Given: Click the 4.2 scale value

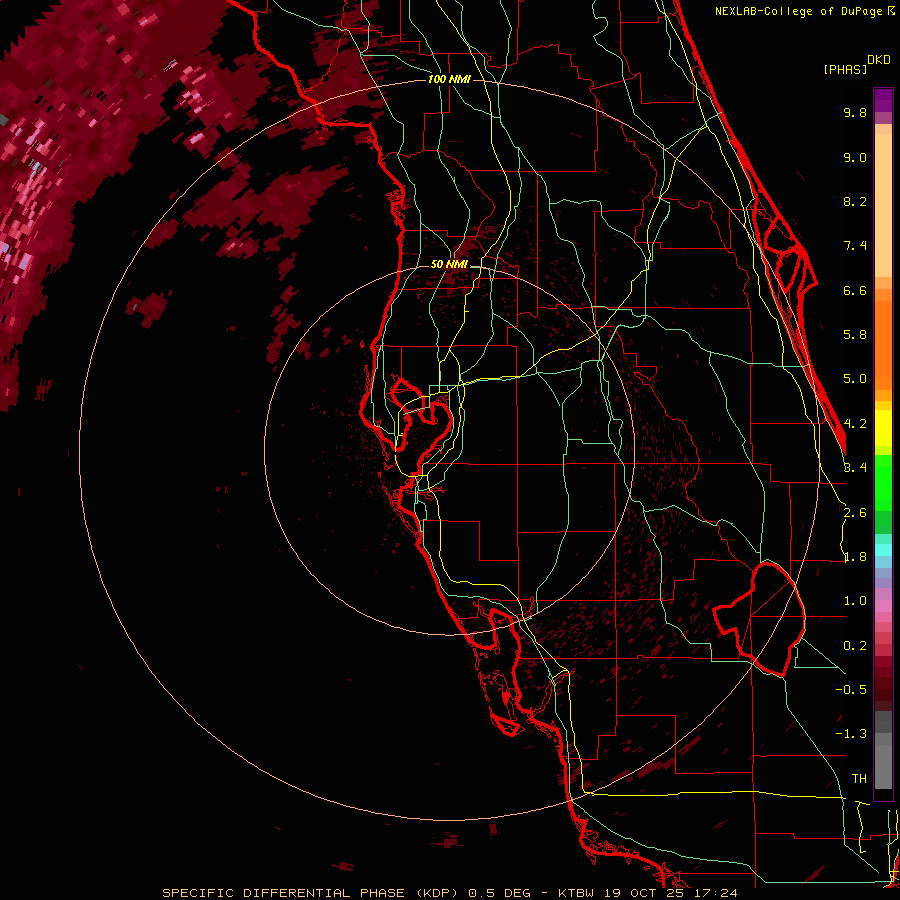Looking at the screenshot, I should click(855, 424).
